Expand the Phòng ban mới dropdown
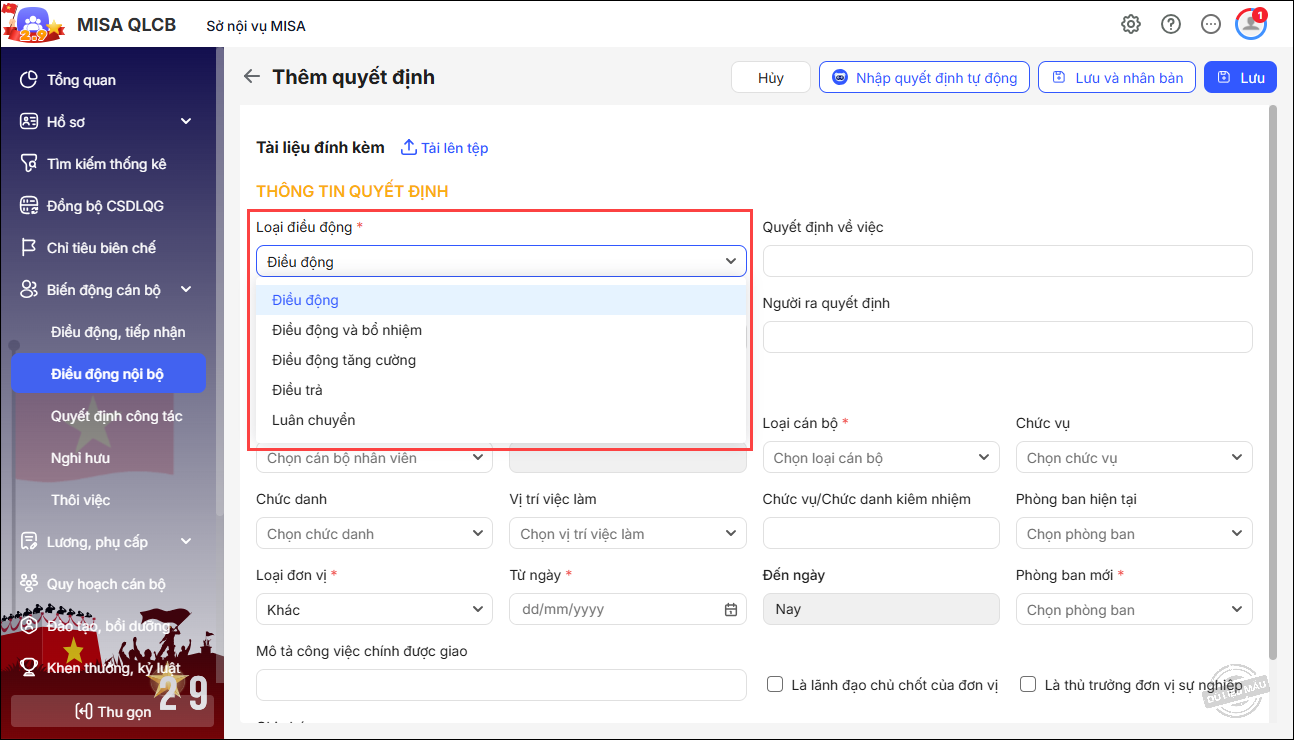Screen dimensions: 1294x740 [1133, 610]
